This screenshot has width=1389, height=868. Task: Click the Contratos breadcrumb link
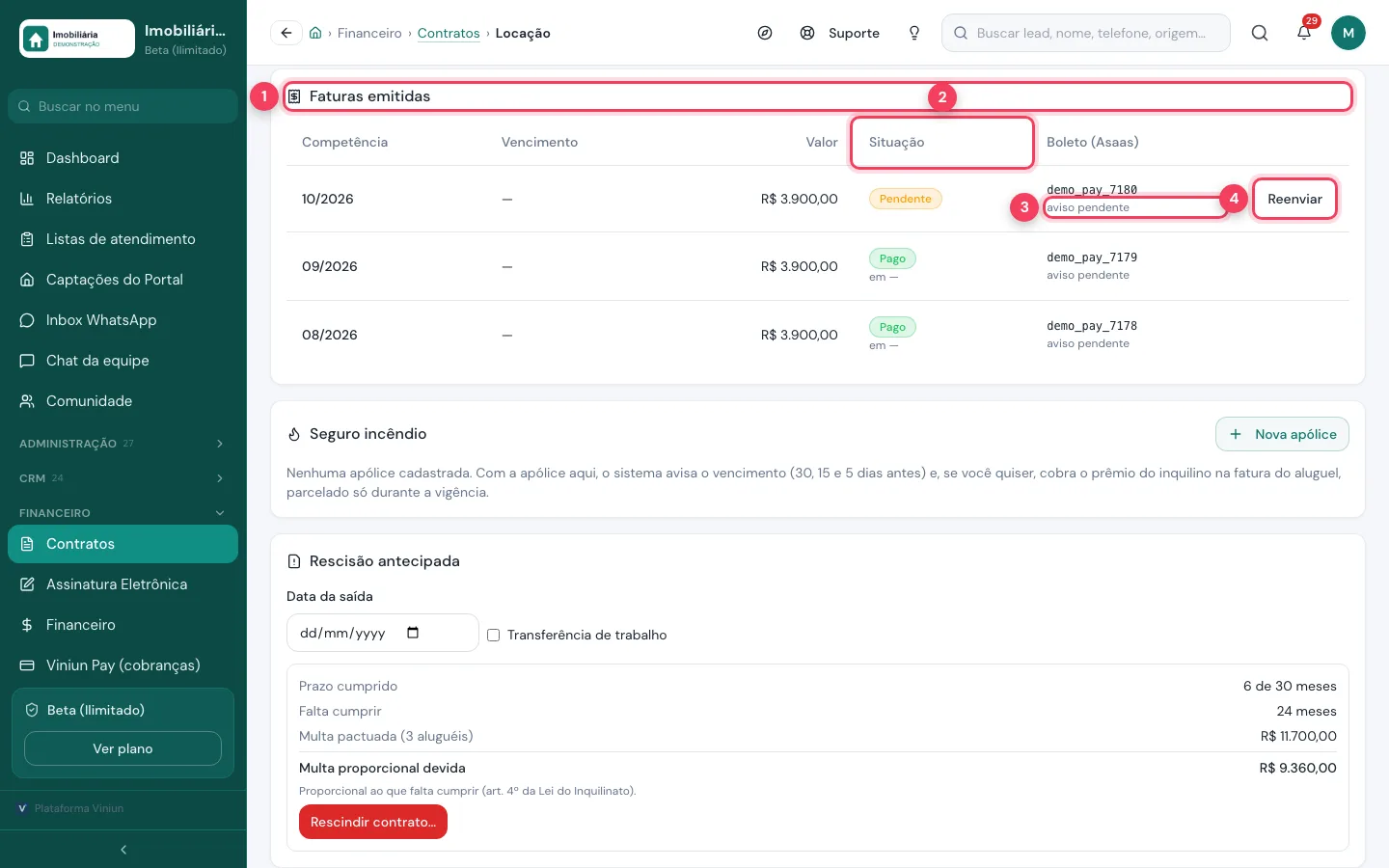pyautogui.click(x=449, y=33)
